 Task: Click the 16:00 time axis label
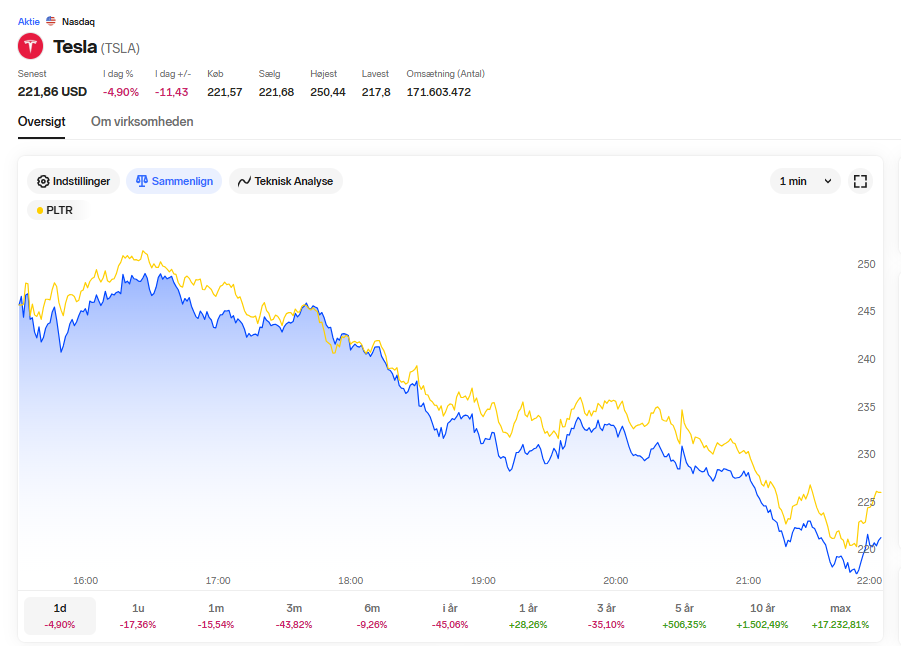pyautogui.click(x=86, y=580)
